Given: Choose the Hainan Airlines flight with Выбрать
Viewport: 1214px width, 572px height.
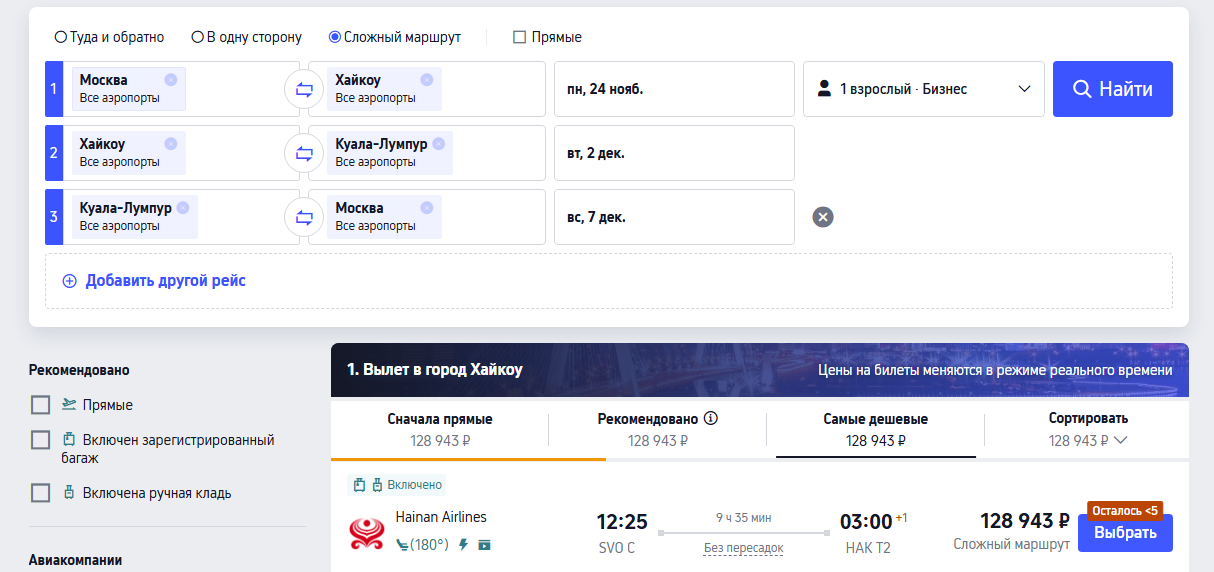Looking at the screenshot, I should click(1125, 532).
